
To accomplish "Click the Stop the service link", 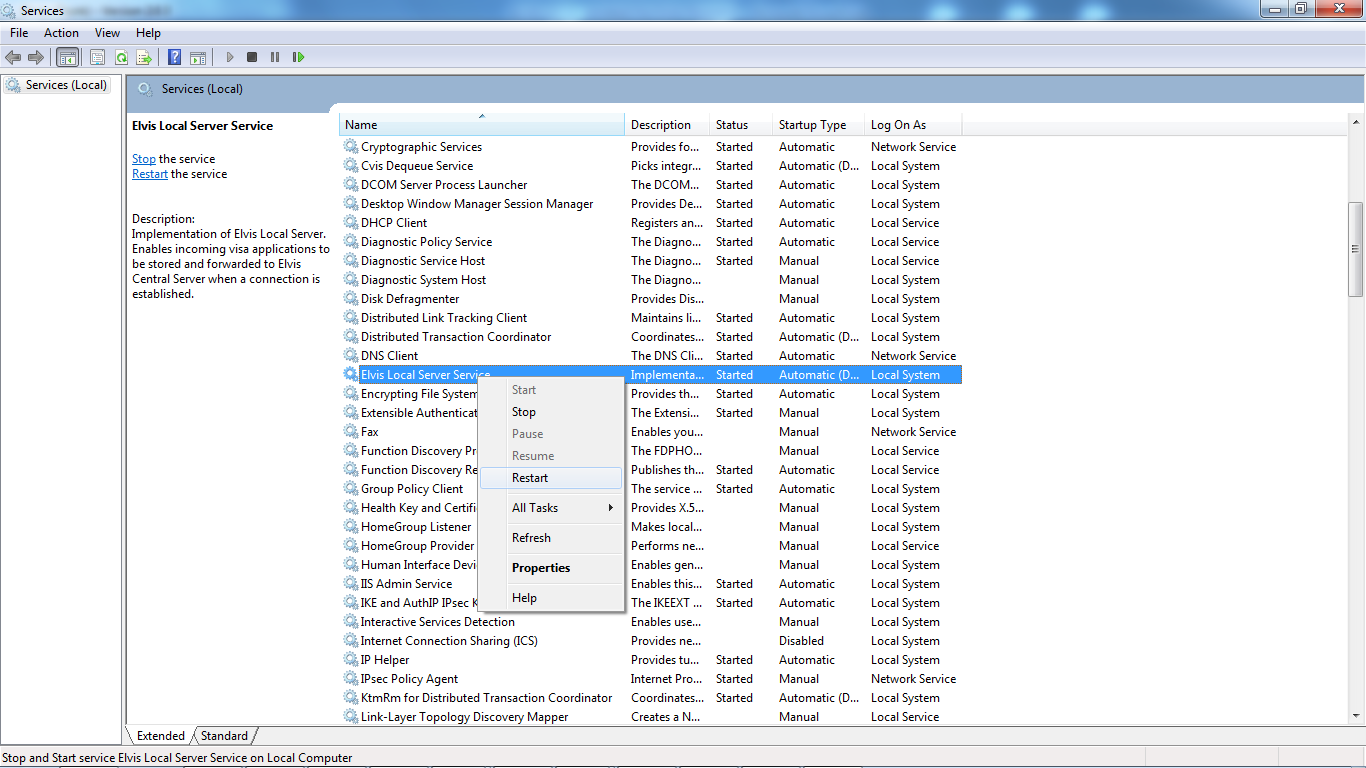I will tap(144, 159).
